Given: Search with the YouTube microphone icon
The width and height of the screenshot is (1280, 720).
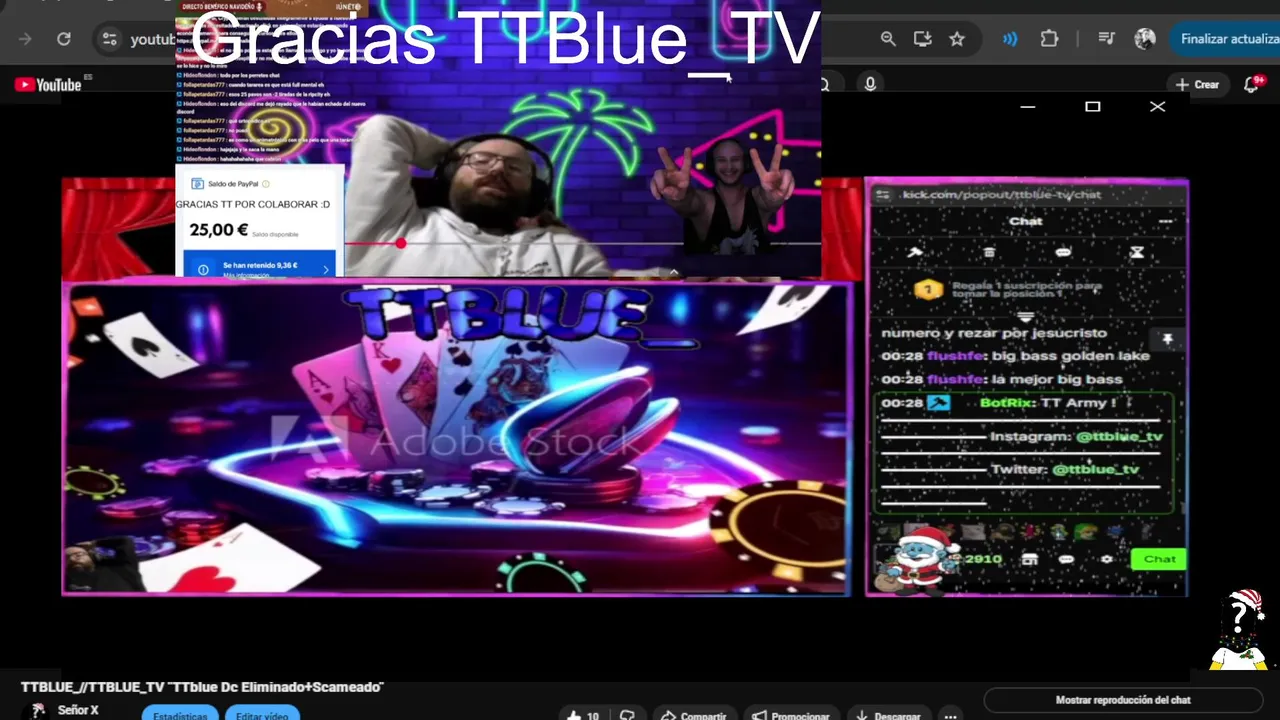Looking at the screenshot, I should [870, 85].
